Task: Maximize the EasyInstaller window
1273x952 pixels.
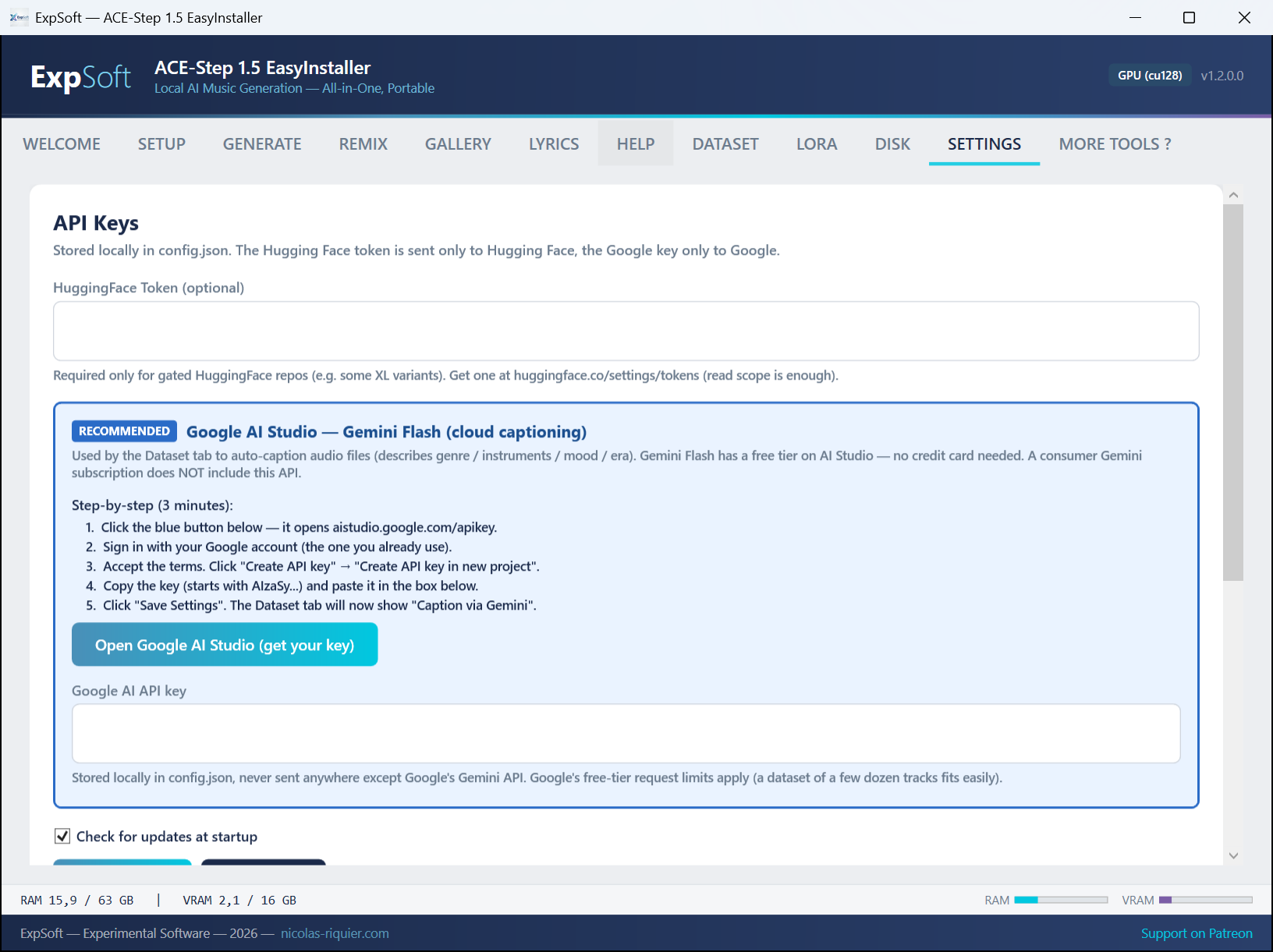Action: coord(1189,17)
